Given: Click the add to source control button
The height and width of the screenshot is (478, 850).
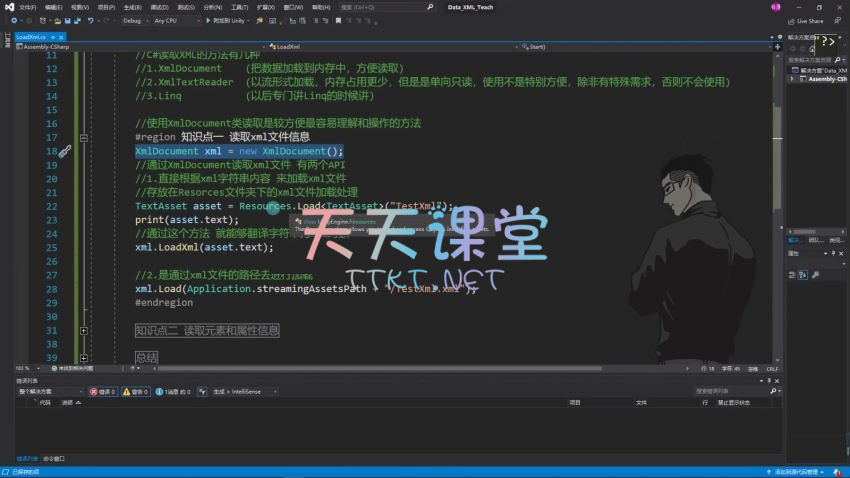Looking at the screenshot, I should coord(790,471).
